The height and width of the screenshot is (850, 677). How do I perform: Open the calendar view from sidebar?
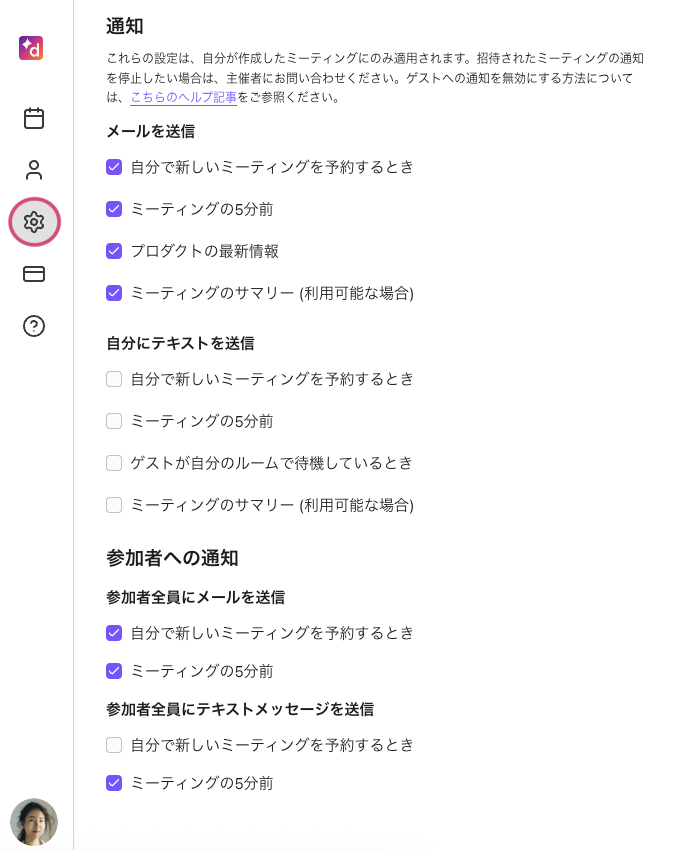coord(34,118)
